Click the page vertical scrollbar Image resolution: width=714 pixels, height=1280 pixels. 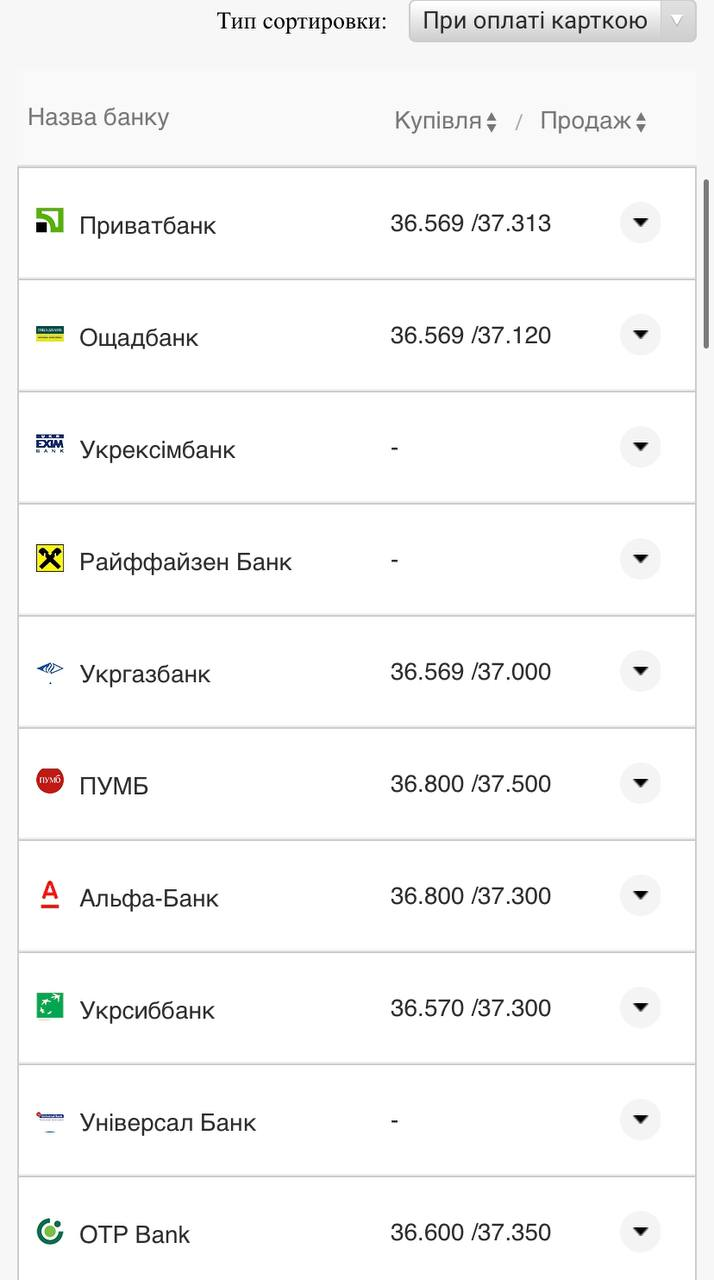(x=707, y=264)
